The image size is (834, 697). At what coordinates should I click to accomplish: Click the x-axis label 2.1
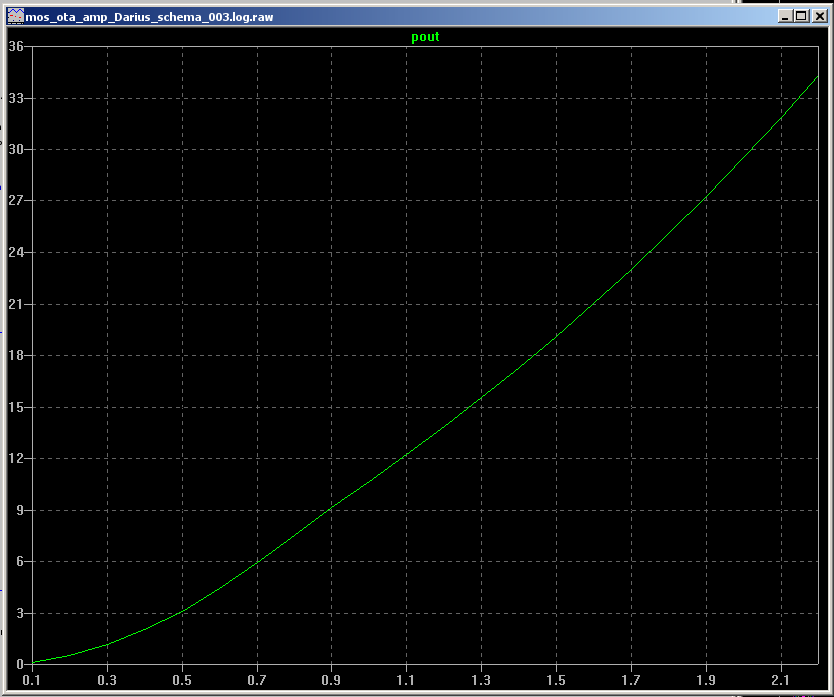click(x=780, y=680)
